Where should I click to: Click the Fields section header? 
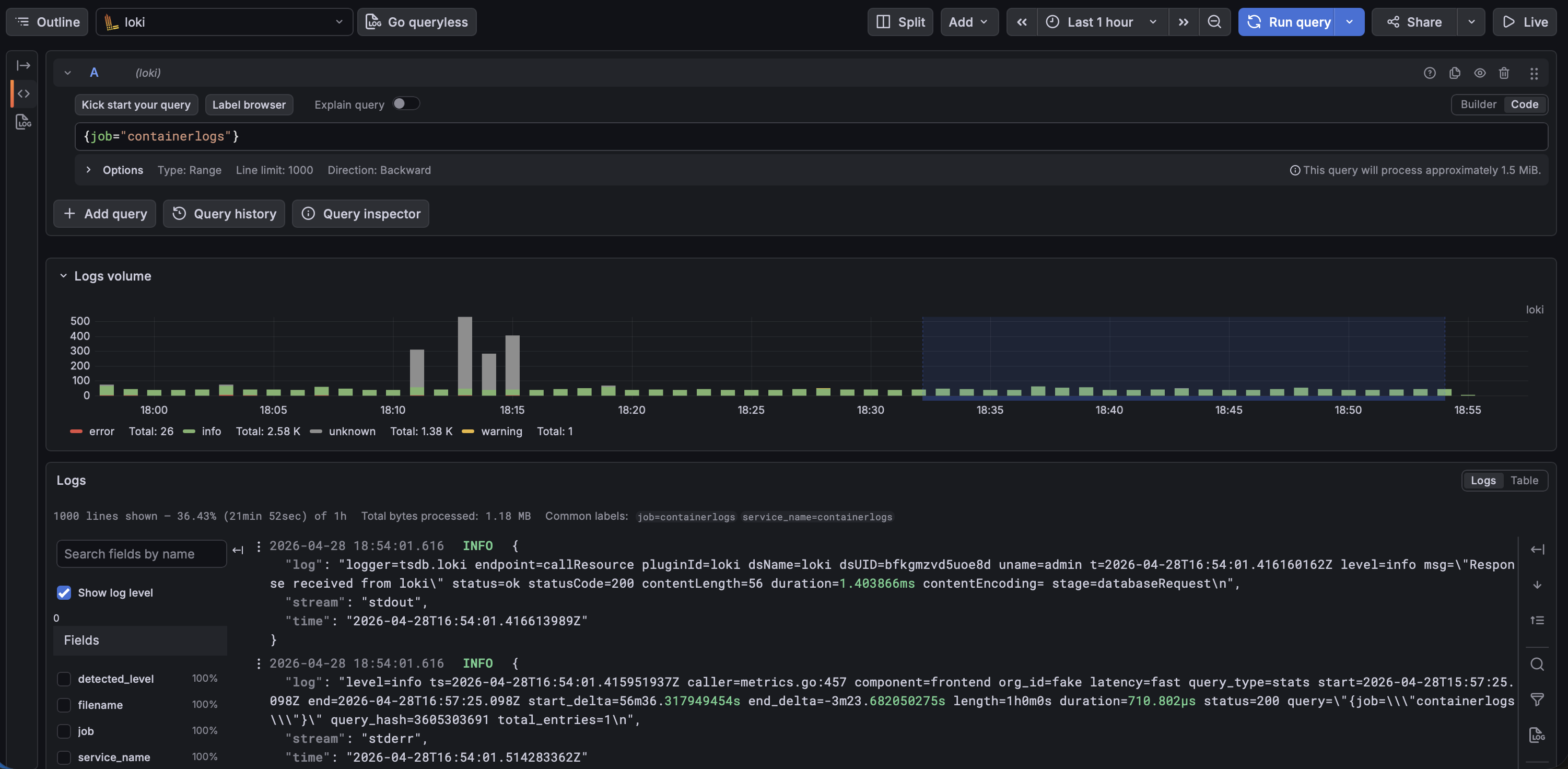140,640
